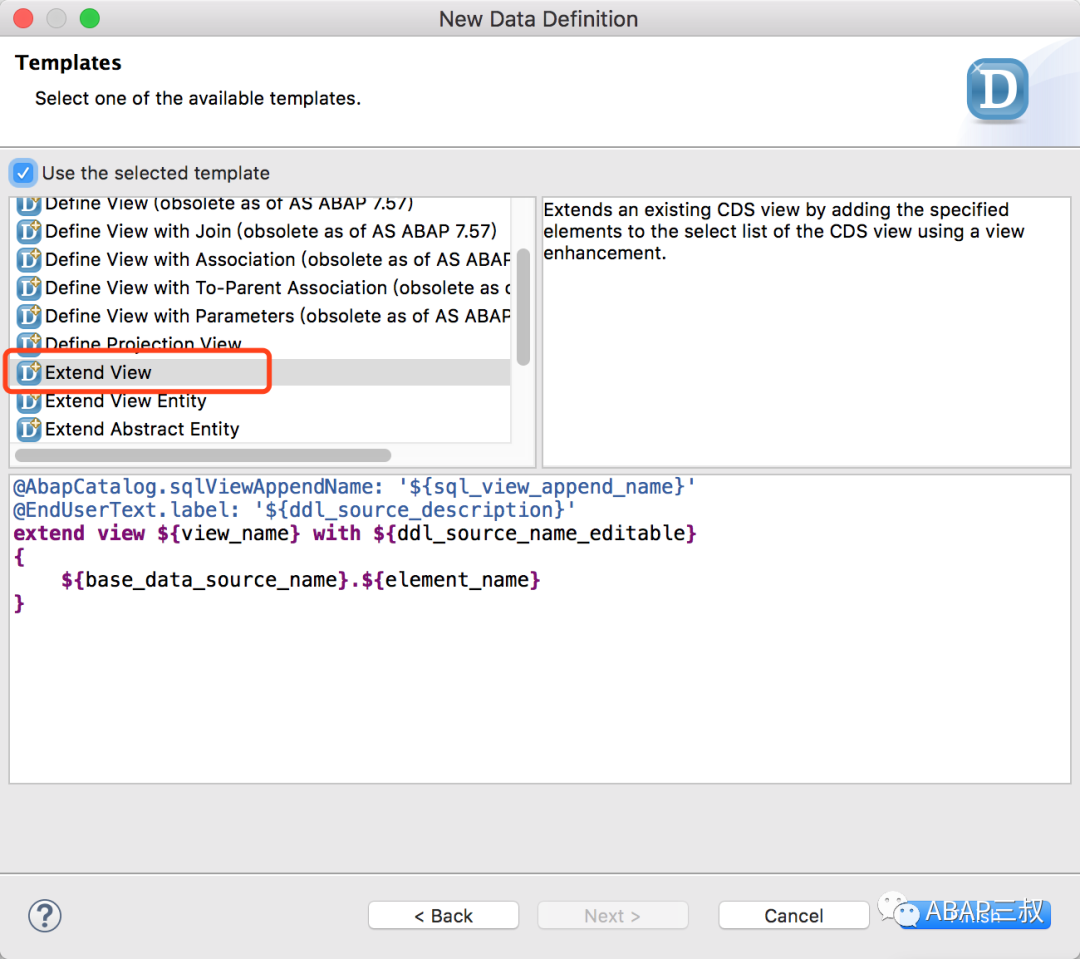
Task: Open the help question mark icon
Action: [x=45, y=916]
